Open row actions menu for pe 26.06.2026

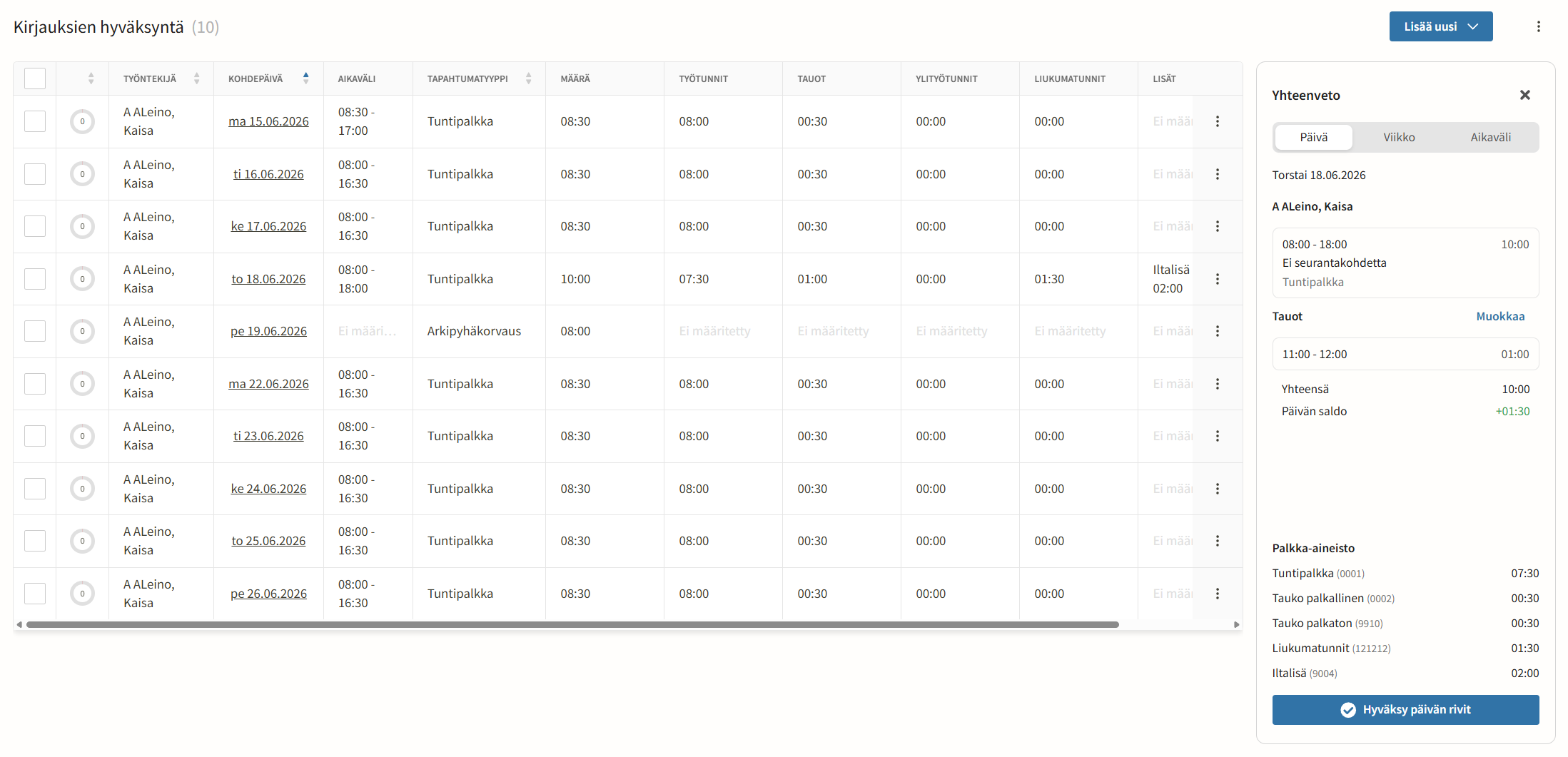1218,594
